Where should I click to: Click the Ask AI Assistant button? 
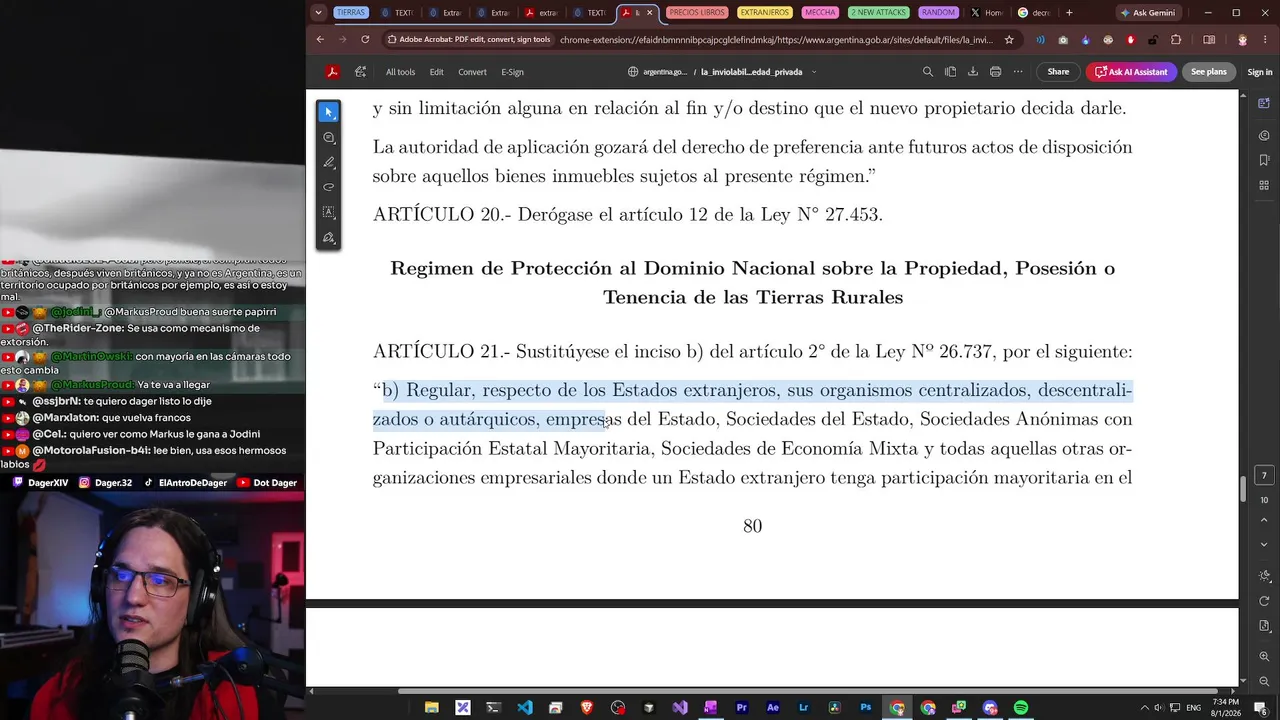click(1131, 72)
